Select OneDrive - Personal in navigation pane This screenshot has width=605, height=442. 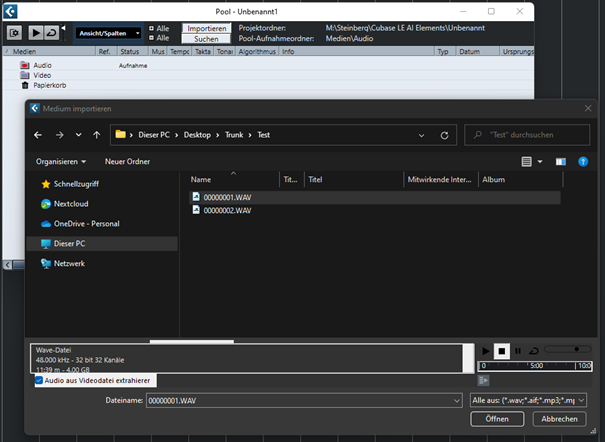(x=80, y=224)
